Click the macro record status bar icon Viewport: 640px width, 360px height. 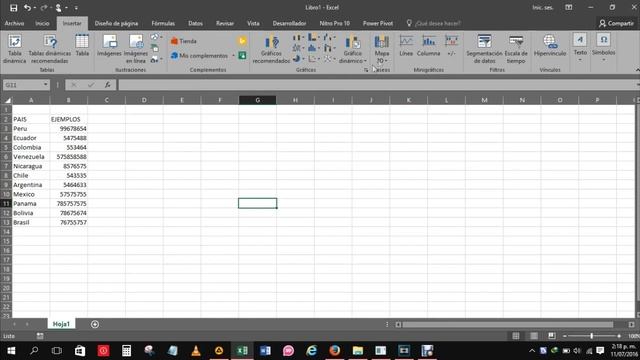pyautogui.click(x=40, y=336)
